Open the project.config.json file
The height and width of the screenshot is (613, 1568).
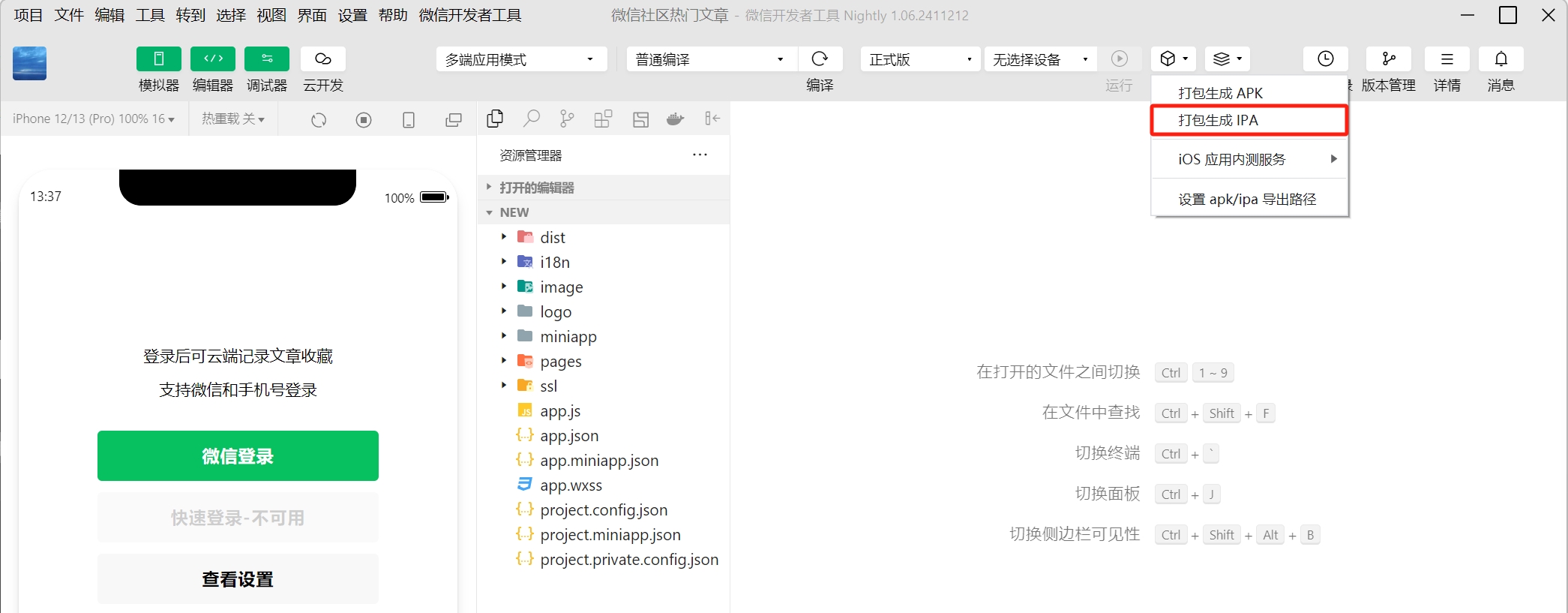click(x=604, y=509)
